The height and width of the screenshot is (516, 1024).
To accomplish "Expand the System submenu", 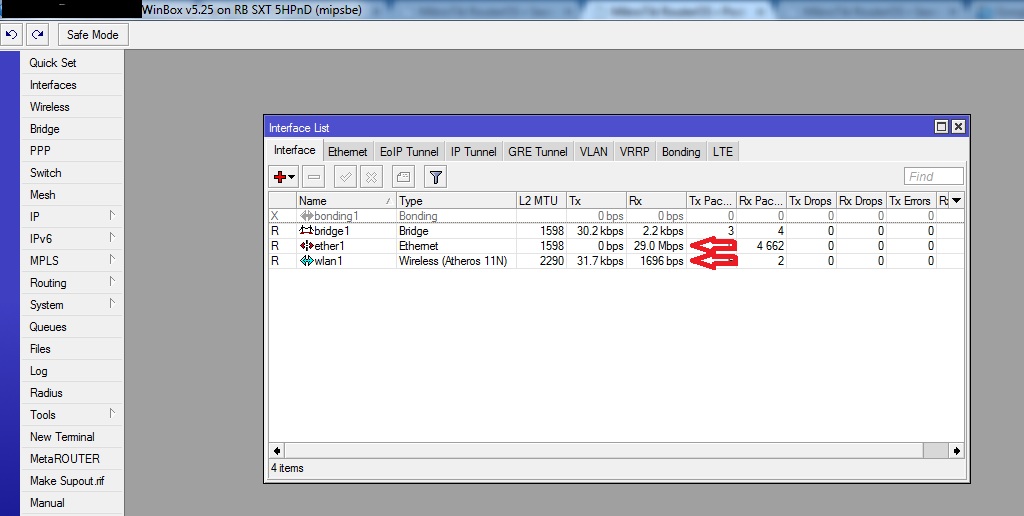I will click(72, 304).
